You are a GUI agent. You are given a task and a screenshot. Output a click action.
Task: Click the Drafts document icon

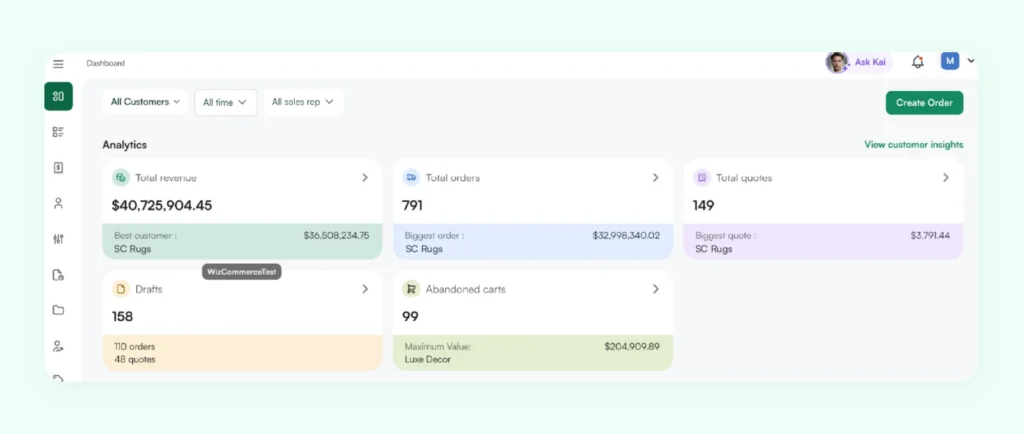[x=121, y=289]
